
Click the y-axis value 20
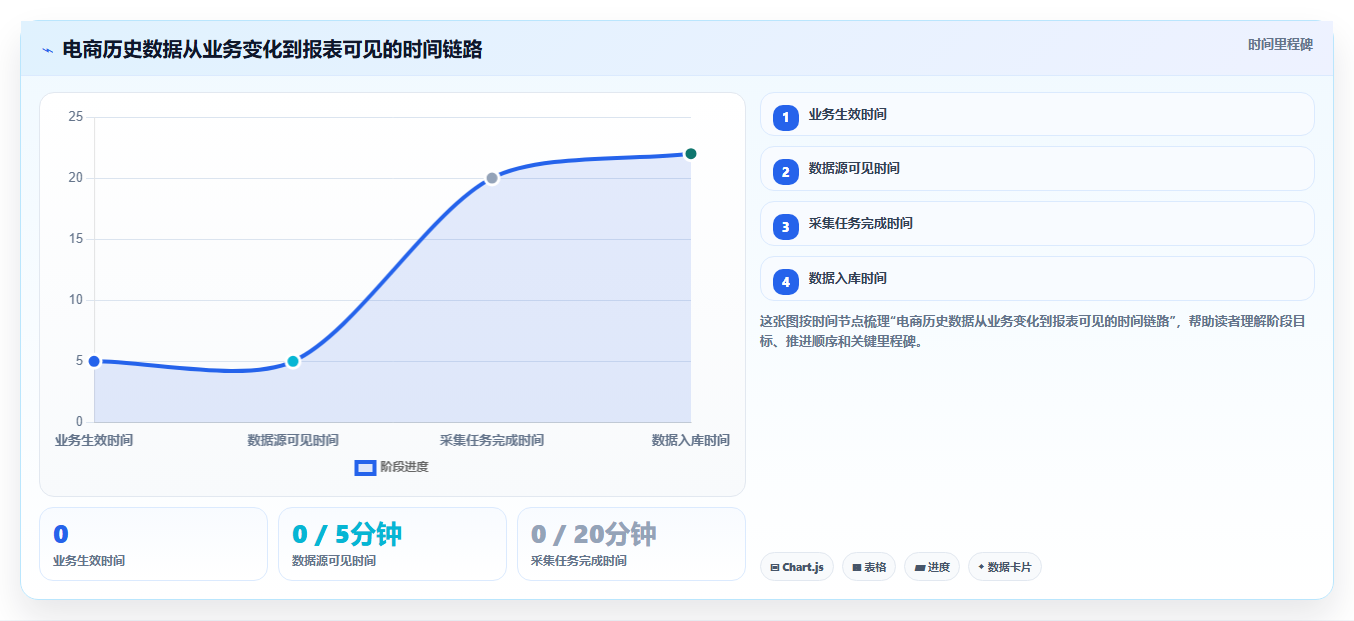75,178
